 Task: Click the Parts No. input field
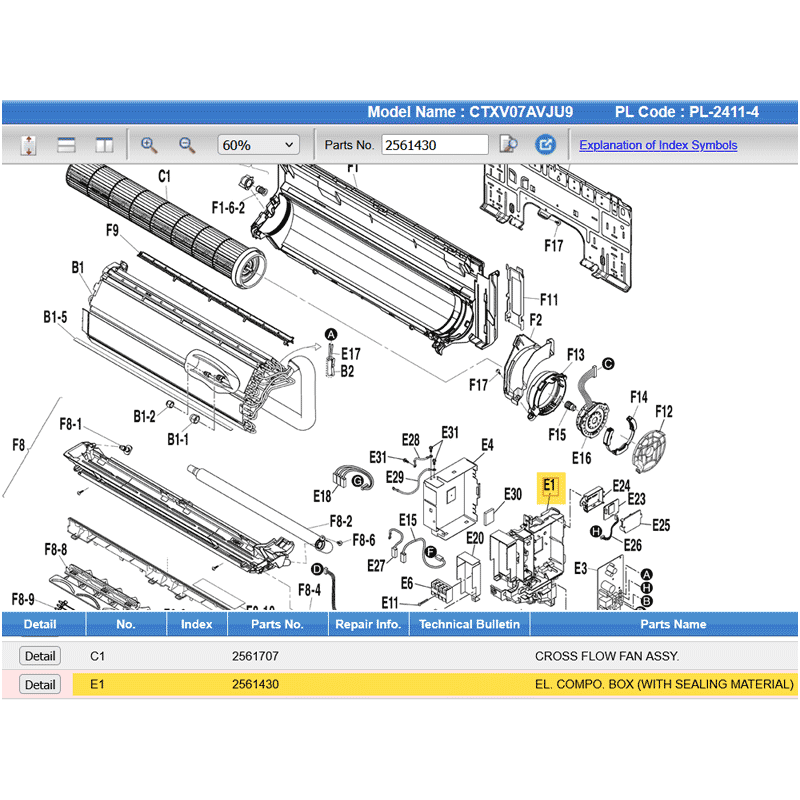tap(434, 145)
